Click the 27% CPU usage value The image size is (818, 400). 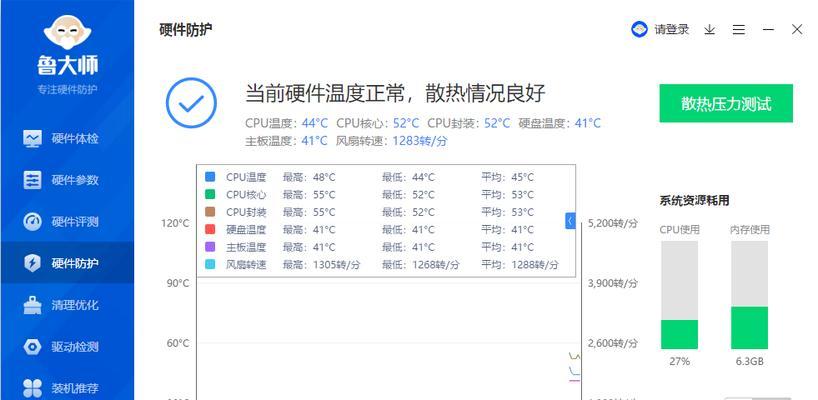[679, 361]
